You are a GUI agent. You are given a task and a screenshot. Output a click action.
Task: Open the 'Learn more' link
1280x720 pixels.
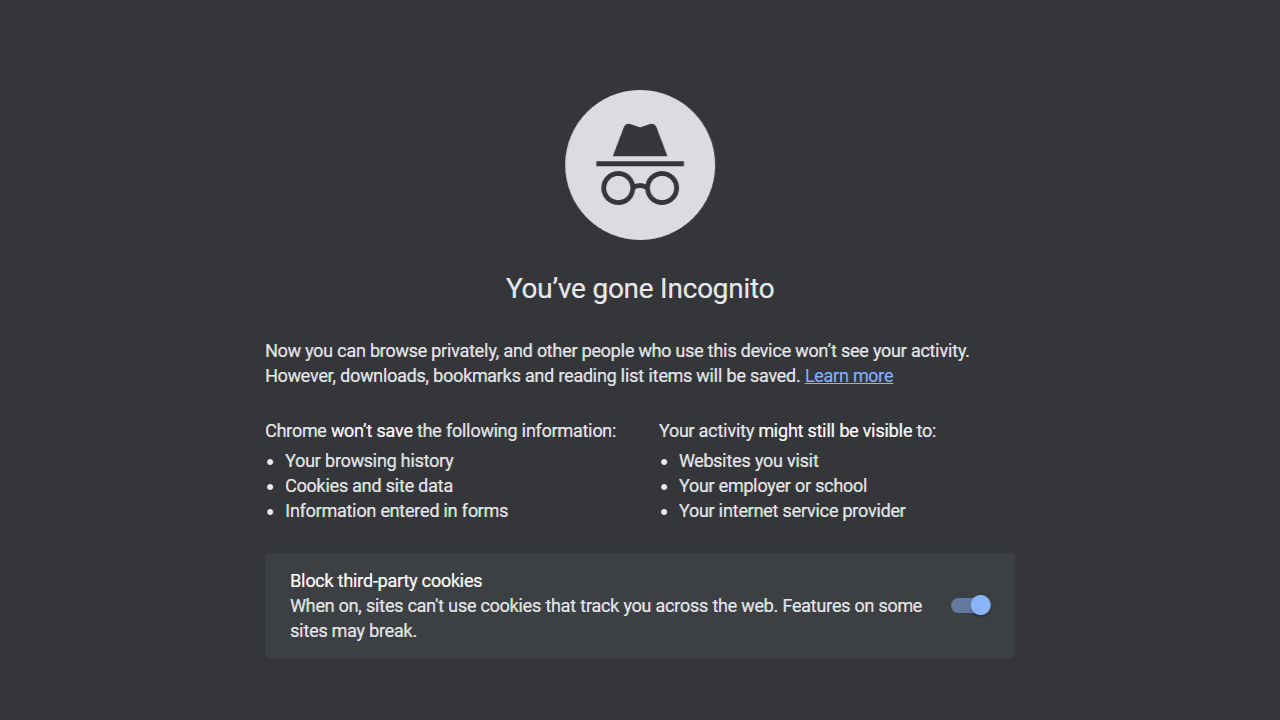(848, 375)
